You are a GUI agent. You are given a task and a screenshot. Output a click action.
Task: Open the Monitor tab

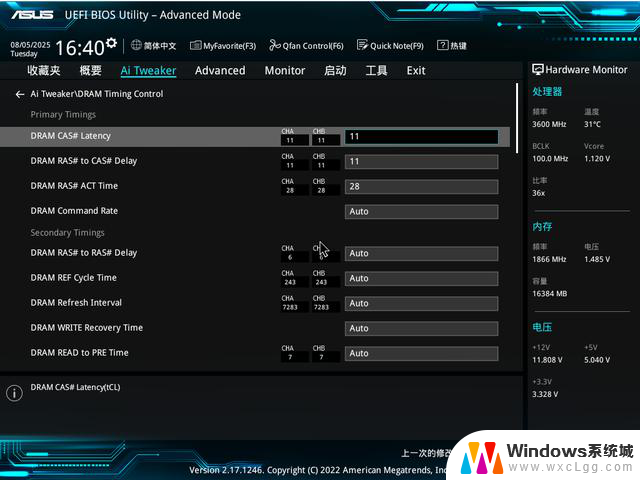285,71
